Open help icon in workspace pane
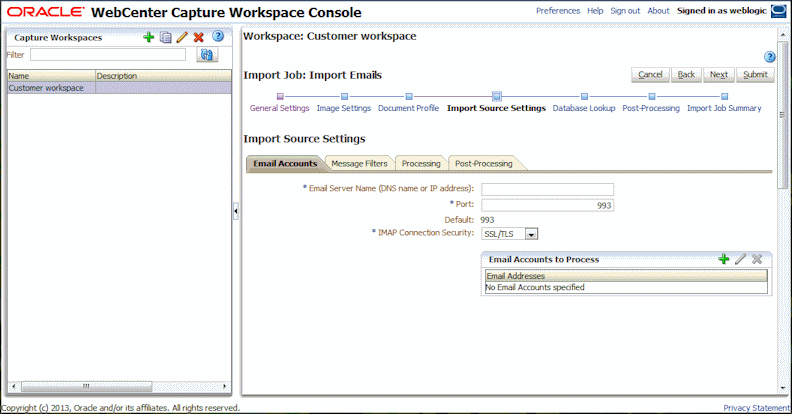The width and height of the screenshot is (792, 414). click(769, 57)
